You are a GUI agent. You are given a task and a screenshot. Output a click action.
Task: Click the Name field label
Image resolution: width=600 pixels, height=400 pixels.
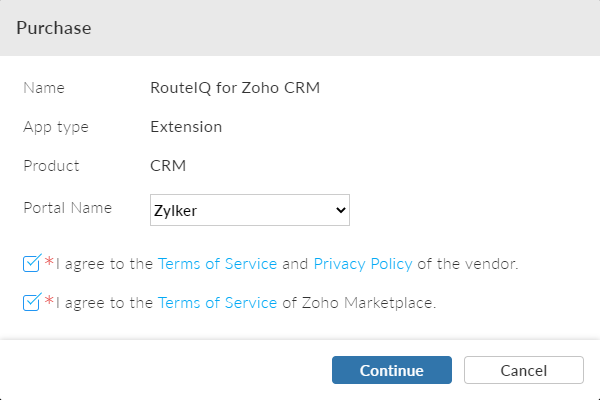point(44,87)
